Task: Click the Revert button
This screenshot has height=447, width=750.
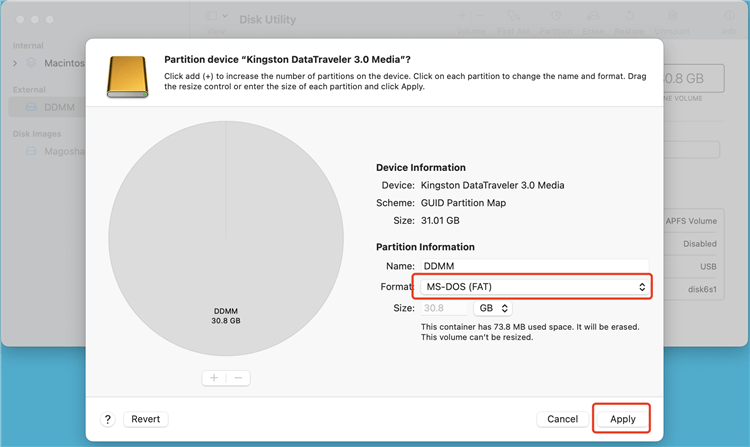Action: click(147, 419)
